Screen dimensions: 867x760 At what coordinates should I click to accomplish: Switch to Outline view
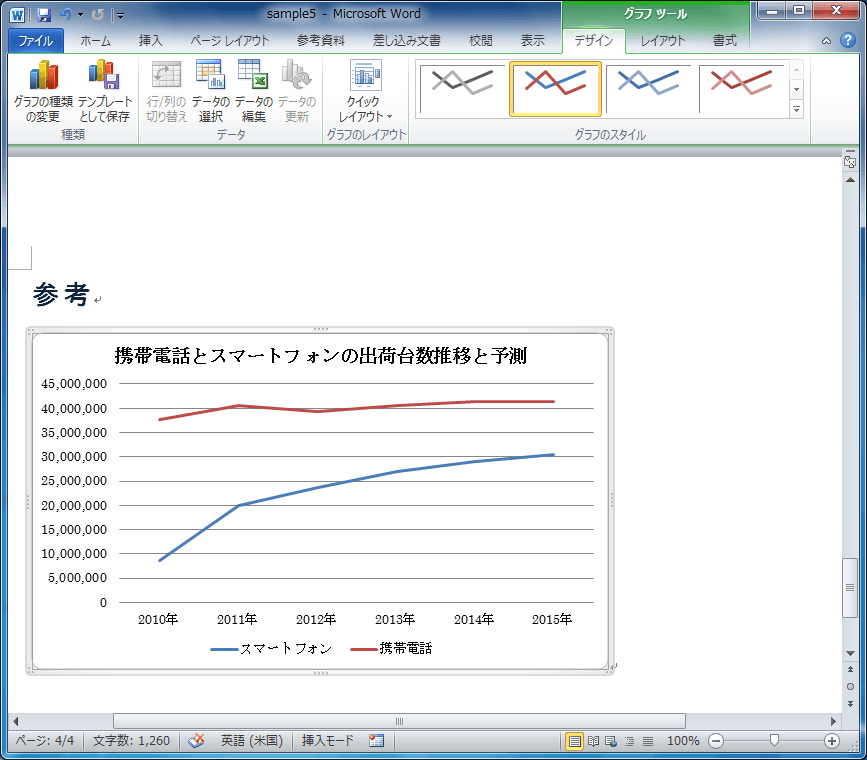pyautogui.click(x=629, y=741)
